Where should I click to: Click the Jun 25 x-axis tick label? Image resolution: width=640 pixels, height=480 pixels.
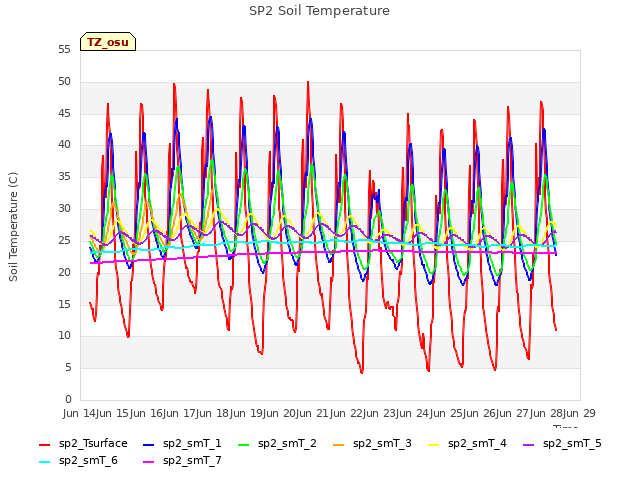448,413
